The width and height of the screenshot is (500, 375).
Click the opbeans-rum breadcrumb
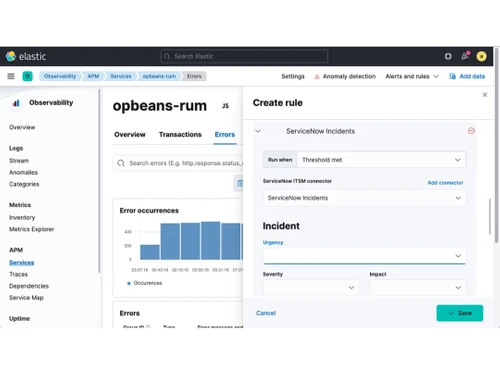[x=159, y=76]
